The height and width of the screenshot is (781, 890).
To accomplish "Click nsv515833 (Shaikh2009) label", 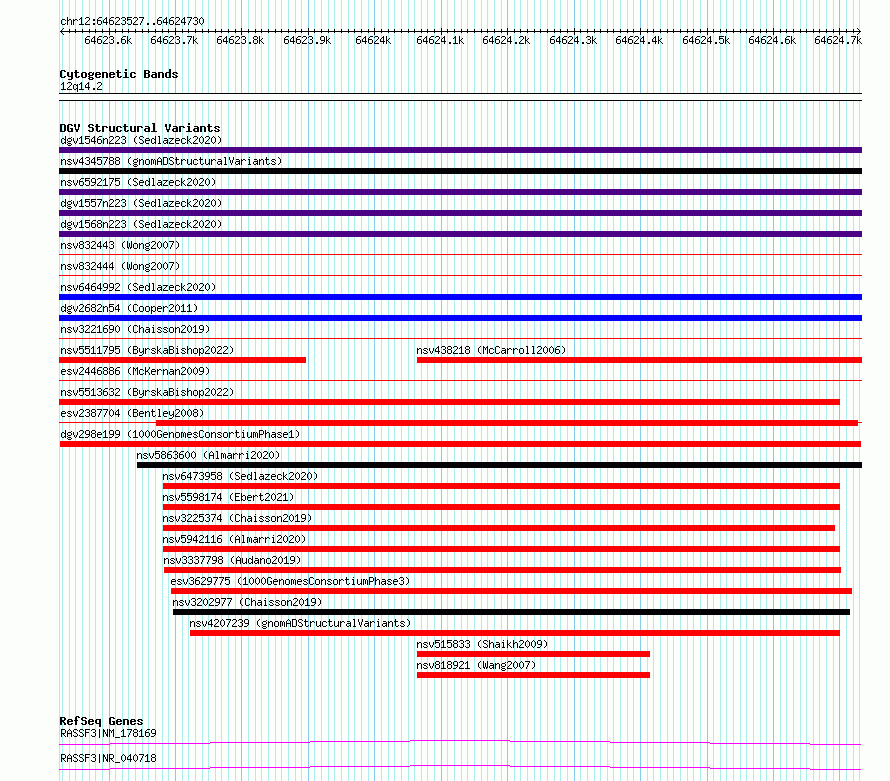I will pos(482,644).
